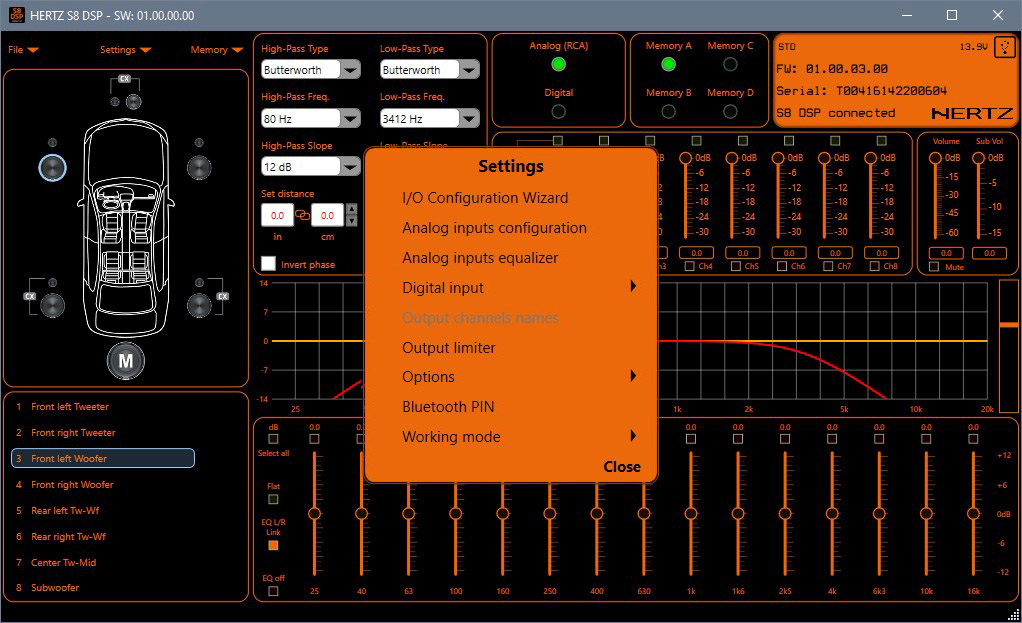Image resolution: width=1022 pixels, height=623 pixels.
Task: Click the distance link chain icon
Action: pyautogui.click(x=302, y=214)
